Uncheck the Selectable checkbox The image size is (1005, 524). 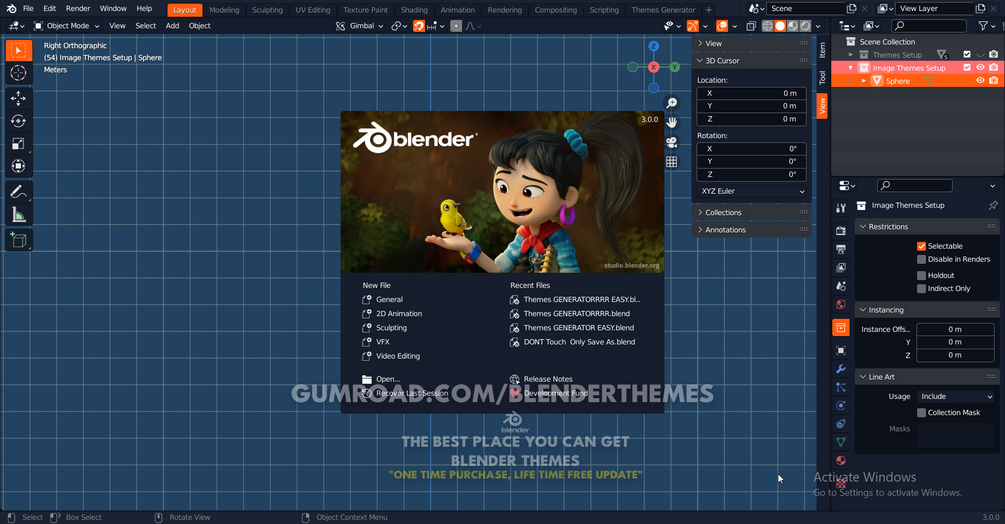point(921,246)
